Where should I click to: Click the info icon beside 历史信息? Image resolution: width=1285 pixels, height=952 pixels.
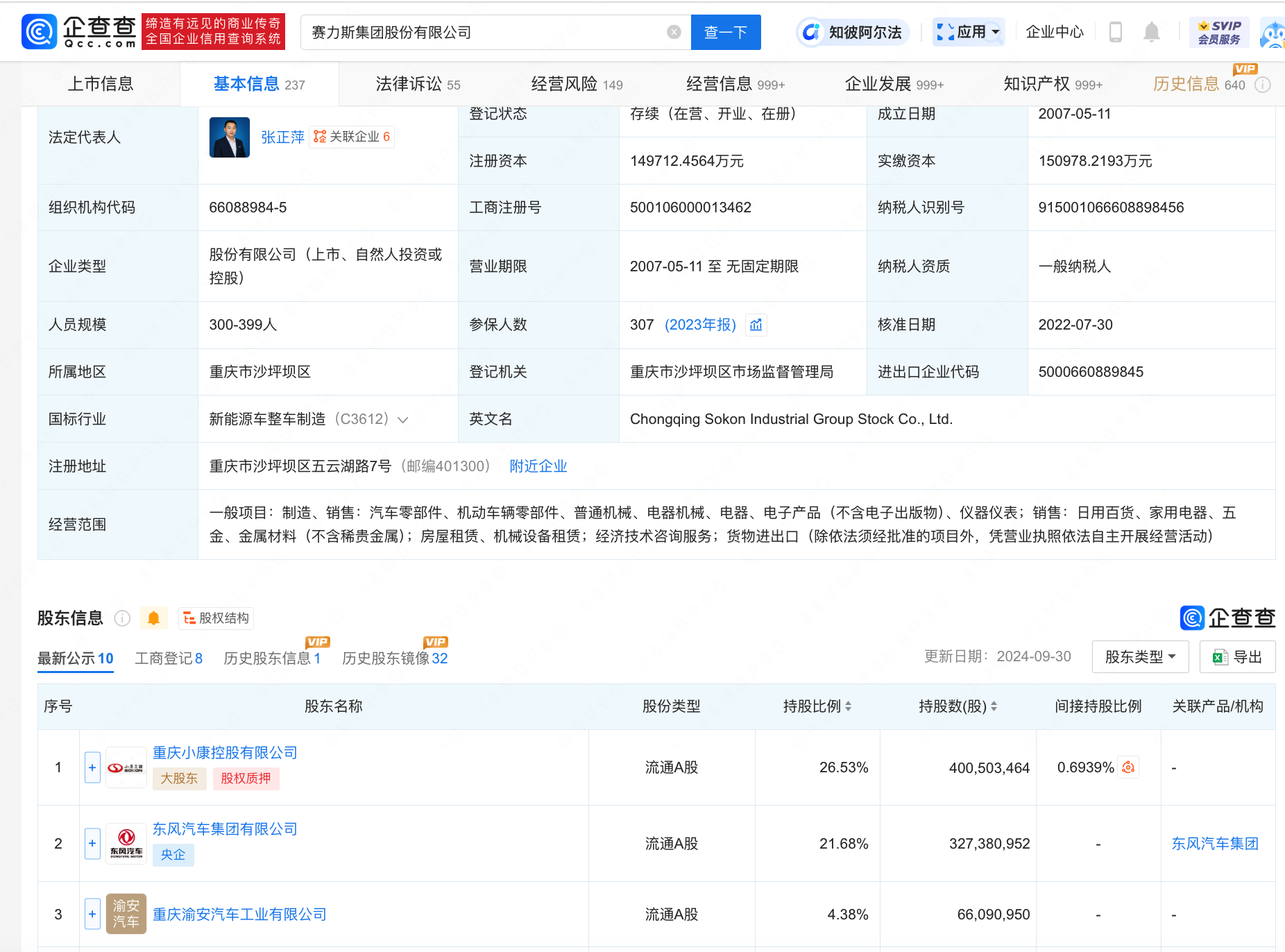[x=1263, y=85]
